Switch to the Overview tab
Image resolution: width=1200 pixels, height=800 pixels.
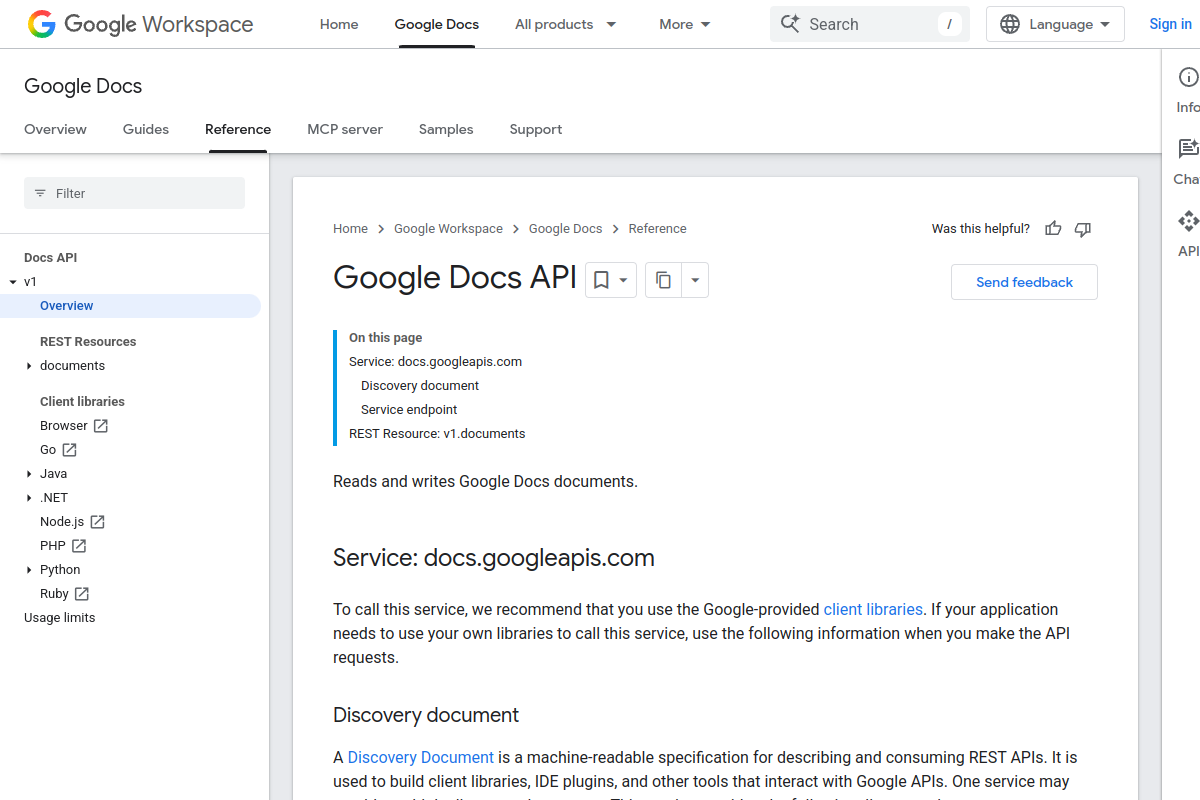55,129
